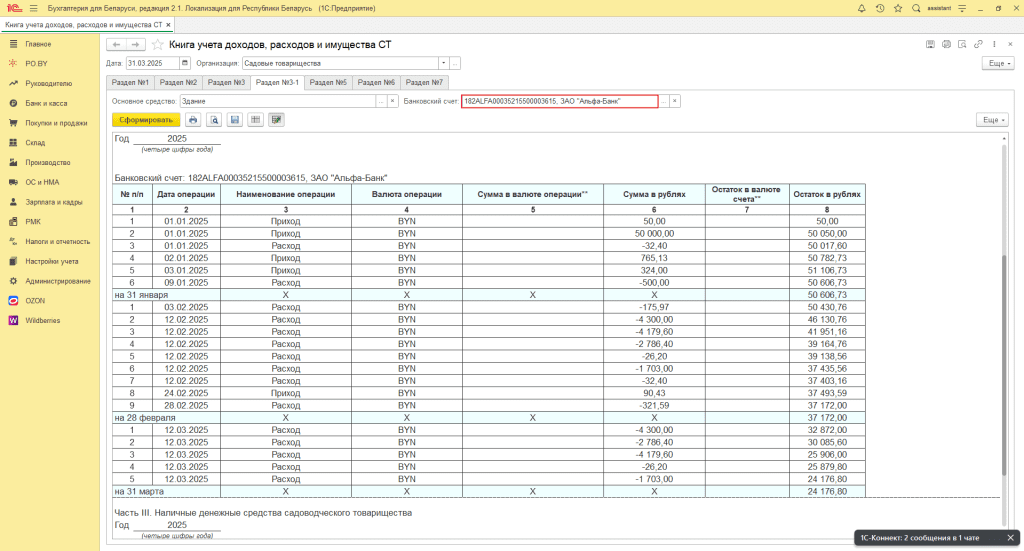
Task: Open the date calendar picker icon
Action: click(x=185, y=63)
